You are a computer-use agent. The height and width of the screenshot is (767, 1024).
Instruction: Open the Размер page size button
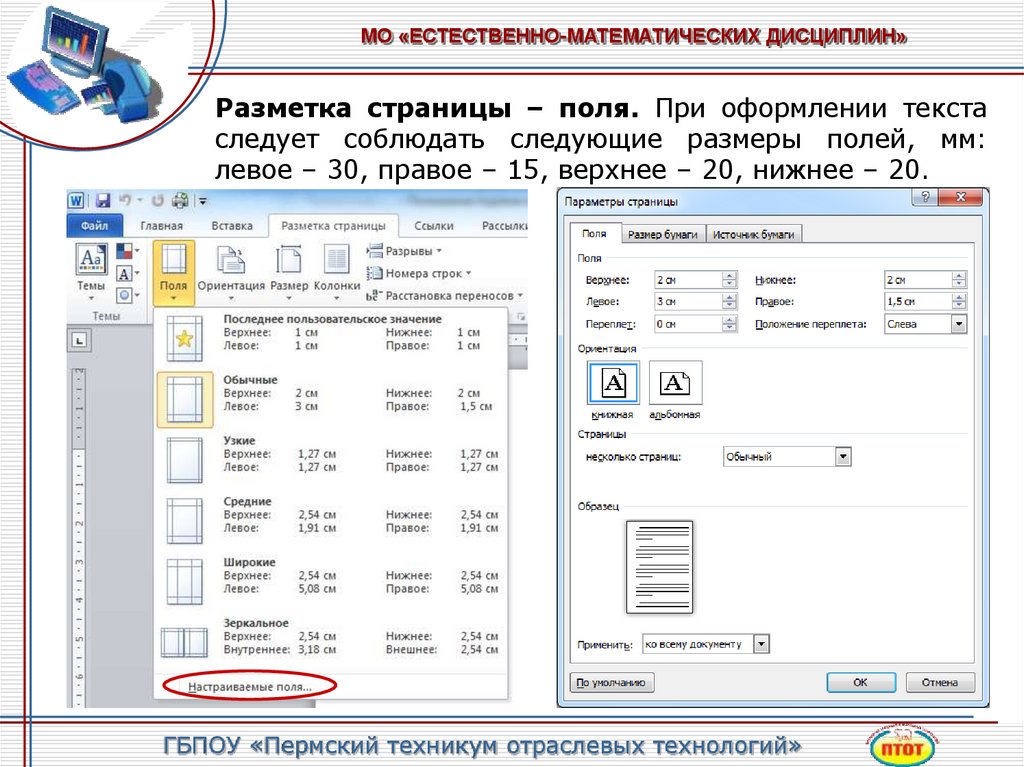click(x=289, y=272)
